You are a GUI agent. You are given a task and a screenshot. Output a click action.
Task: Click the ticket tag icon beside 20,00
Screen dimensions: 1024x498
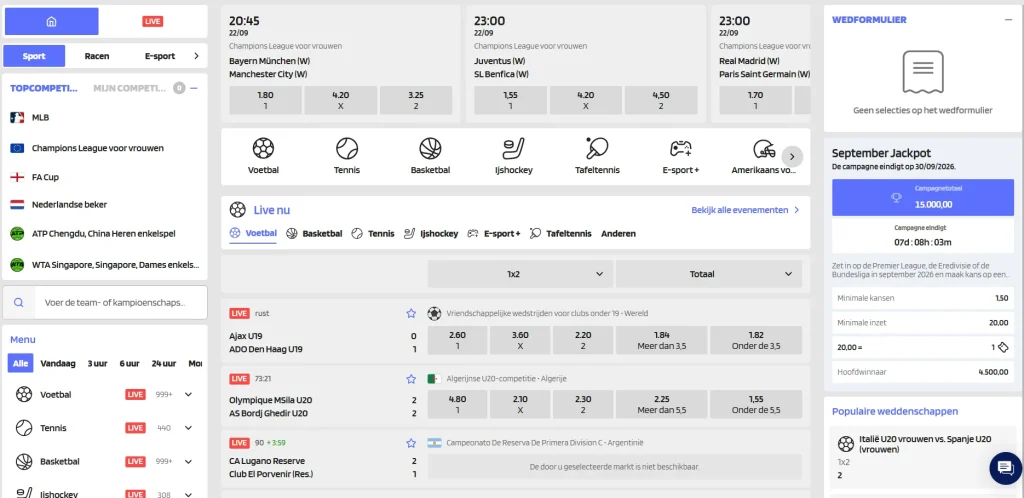(1004, 347)
